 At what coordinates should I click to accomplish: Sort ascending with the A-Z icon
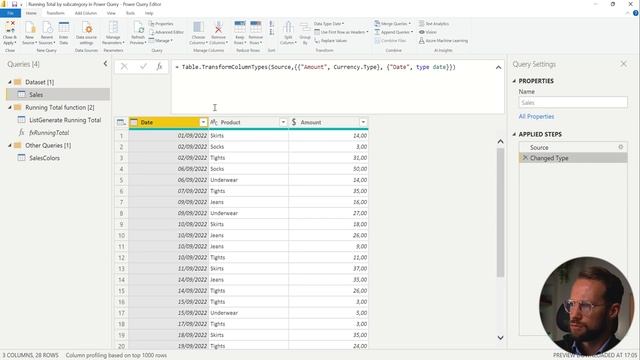271,24
